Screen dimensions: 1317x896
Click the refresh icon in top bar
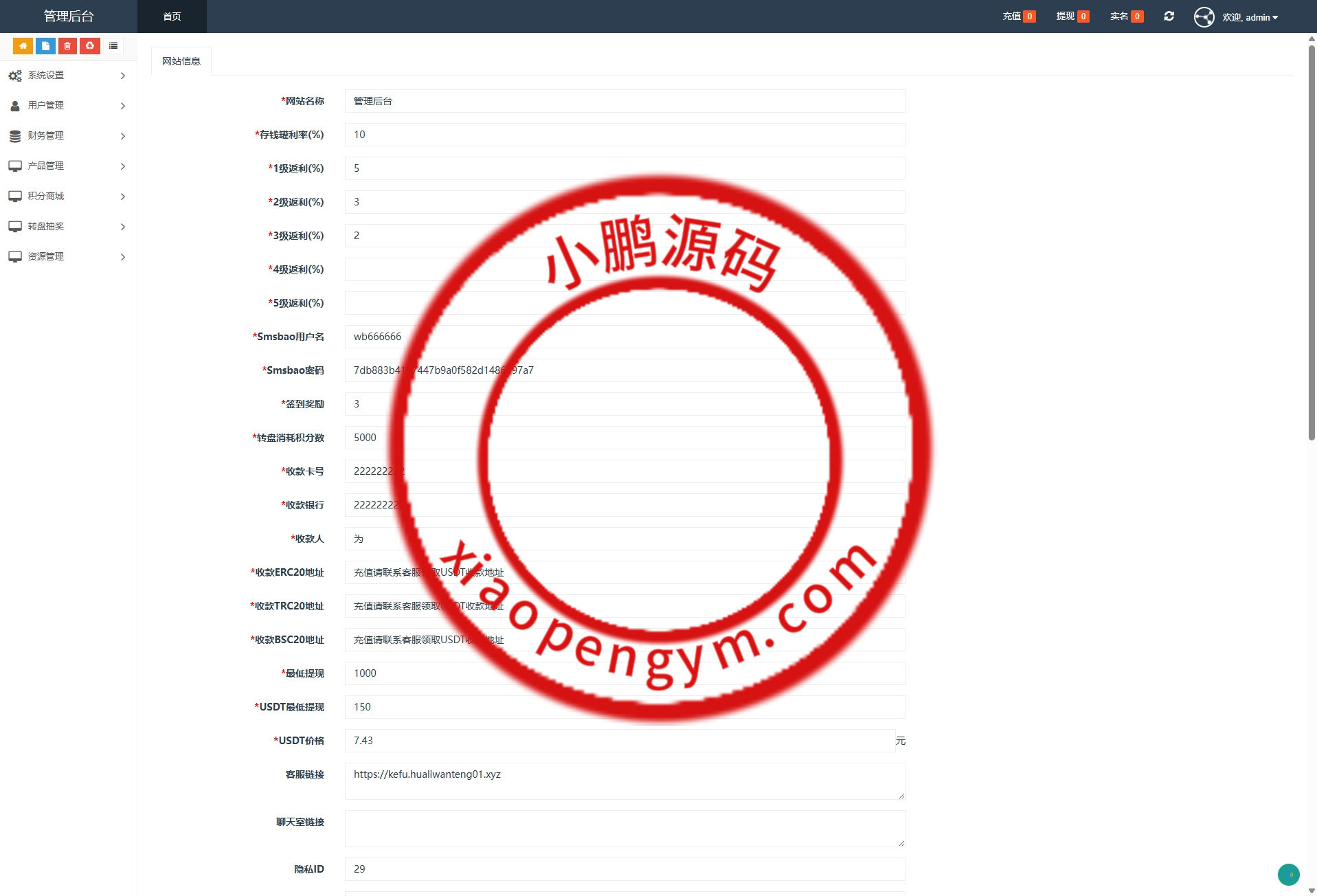pyautogui.click(x=1169, y=16)
